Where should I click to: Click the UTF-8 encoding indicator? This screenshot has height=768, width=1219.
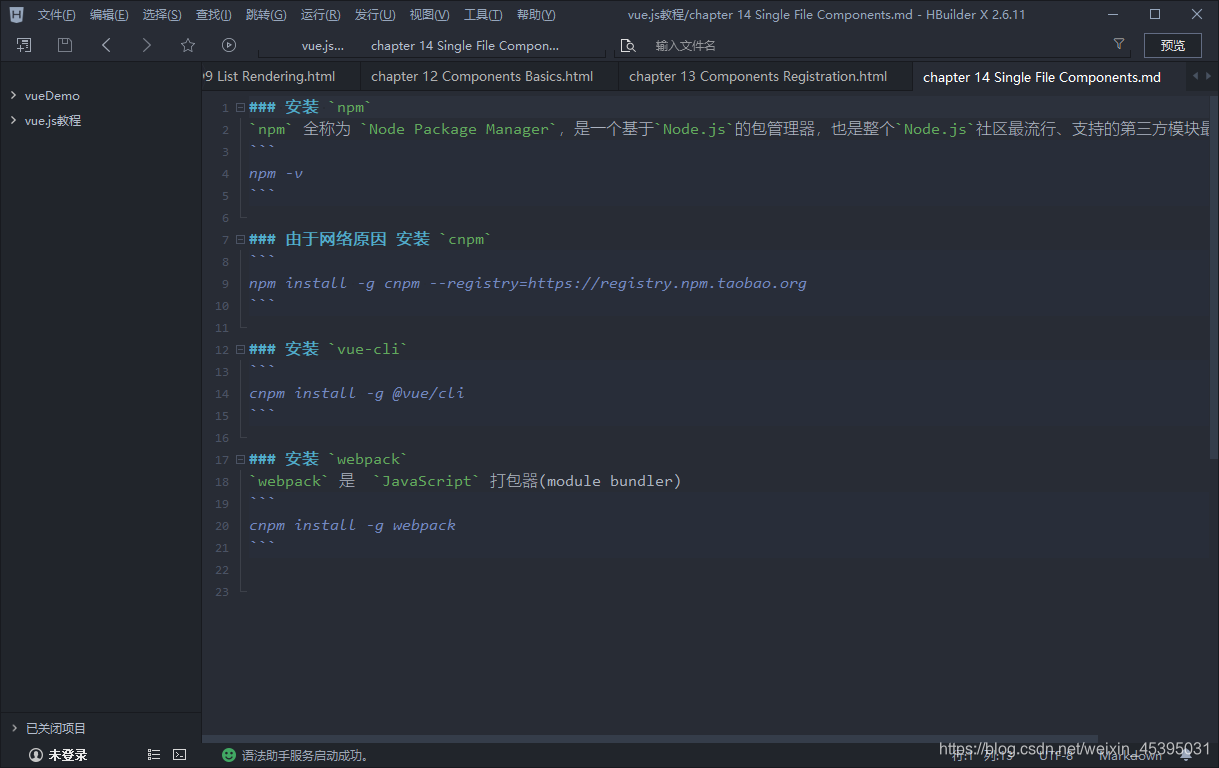[x=1056, y=755]
